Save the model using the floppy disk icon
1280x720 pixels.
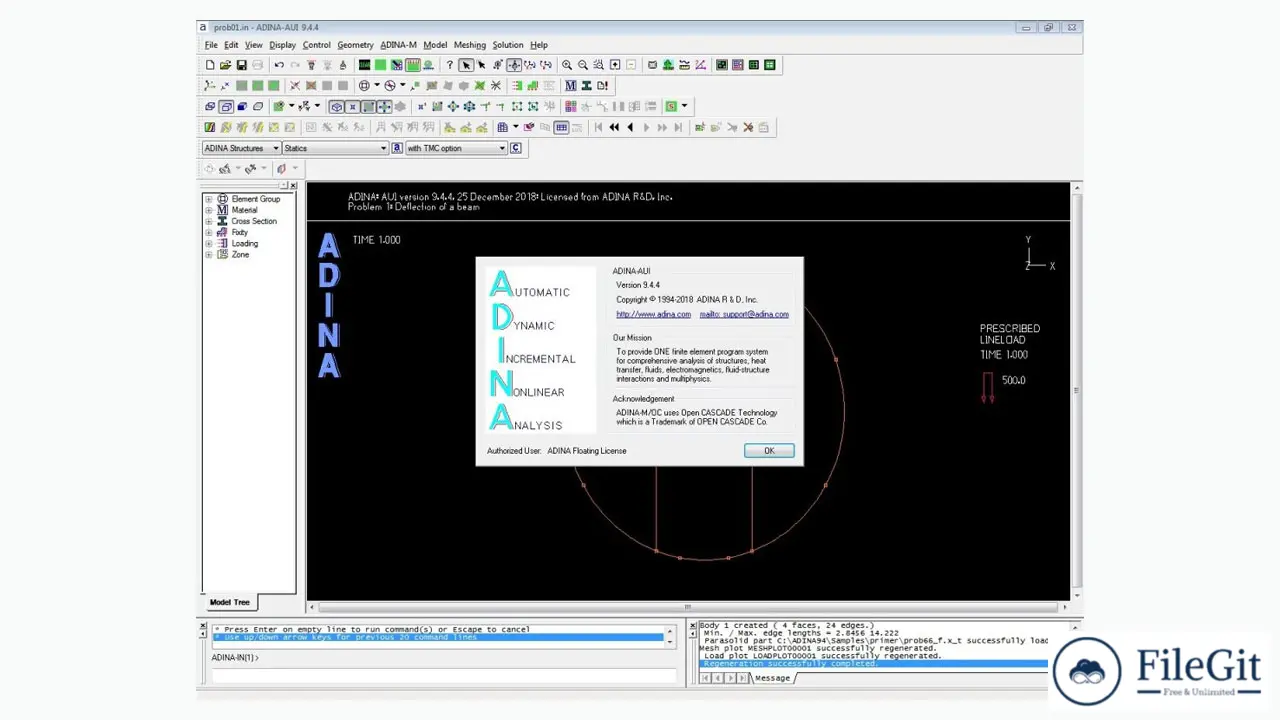241,65
